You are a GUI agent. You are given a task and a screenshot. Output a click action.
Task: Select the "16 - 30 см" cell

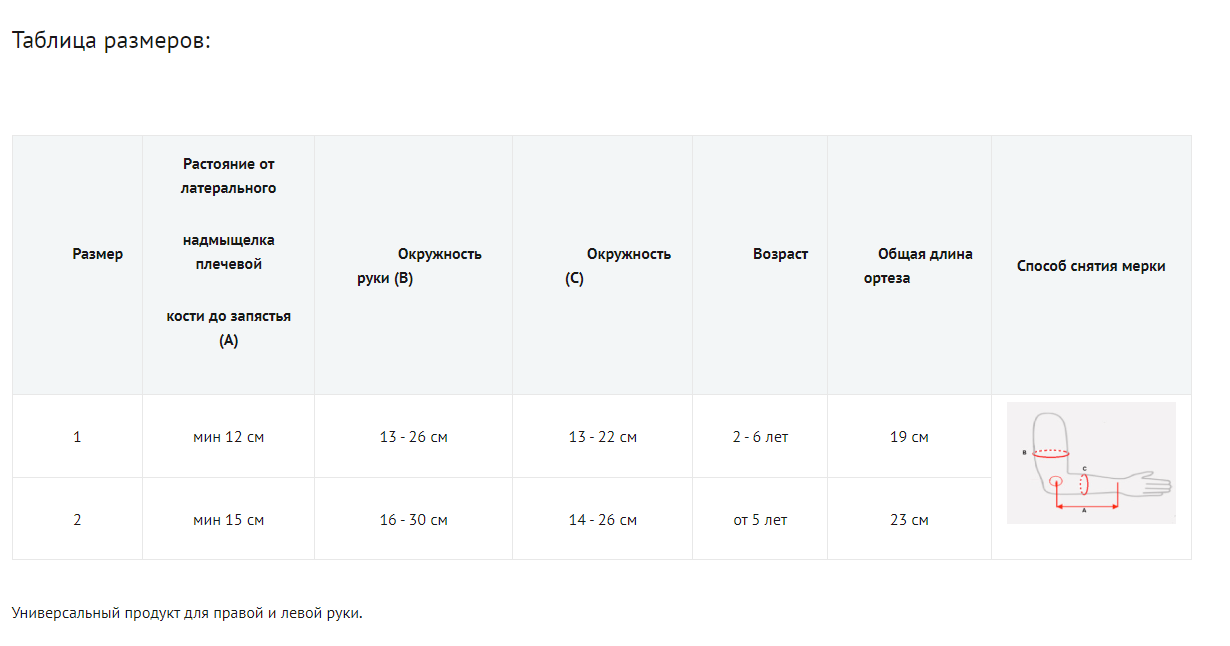pyautogui.click(x=413, y=520)
